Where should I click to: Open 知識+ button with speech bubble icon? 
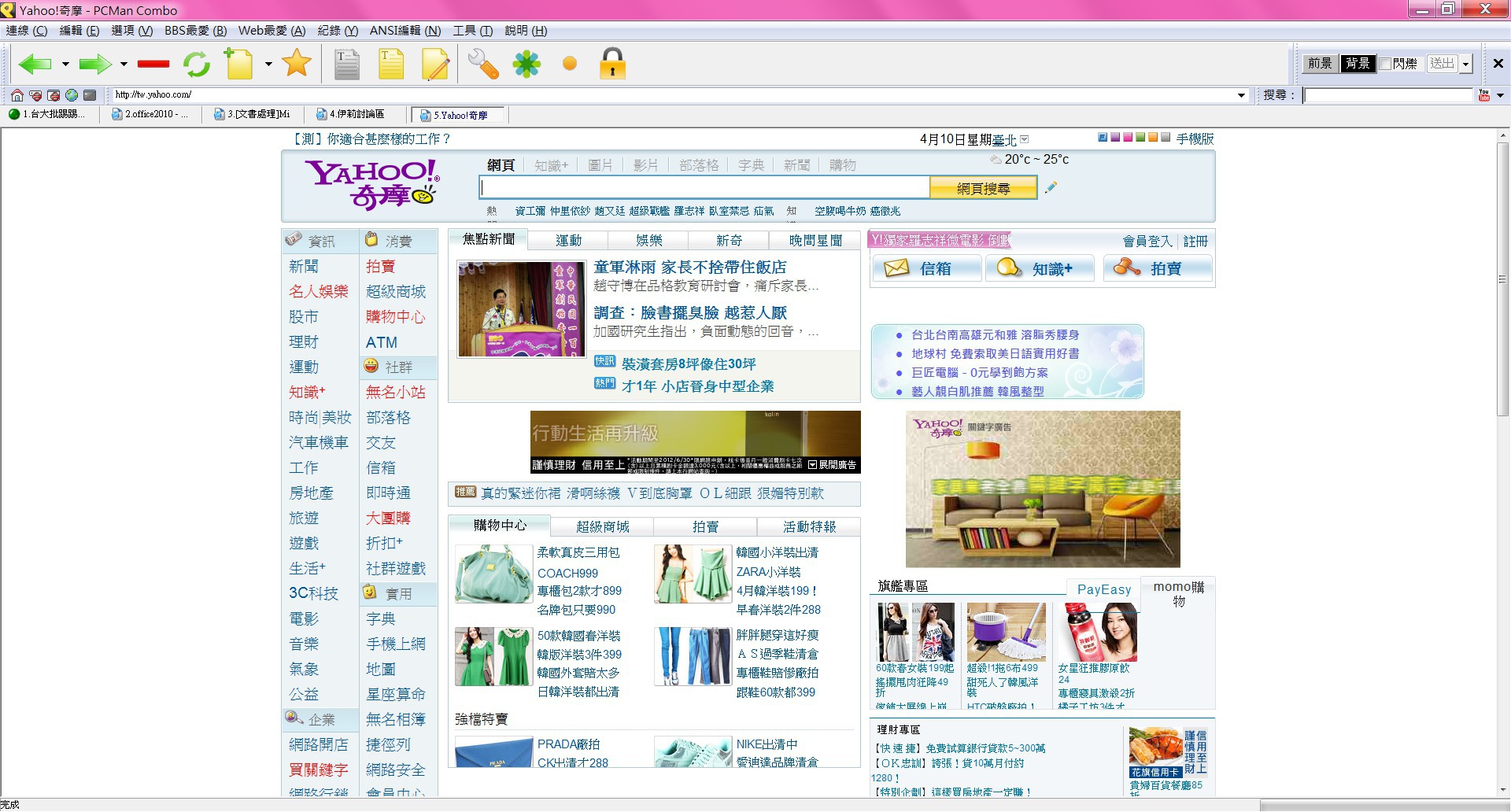point(1040,268)
